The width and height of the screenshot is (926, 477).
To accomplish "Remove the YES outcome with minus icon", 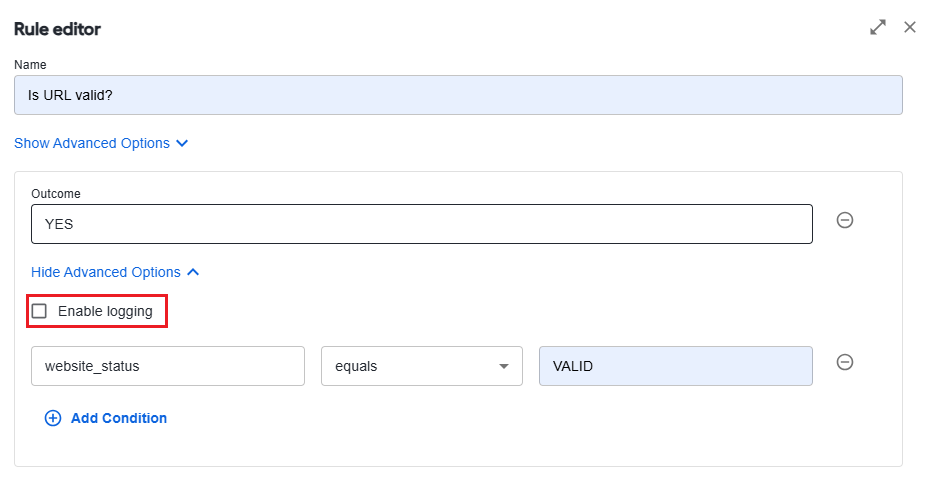I will click(845, 220).
